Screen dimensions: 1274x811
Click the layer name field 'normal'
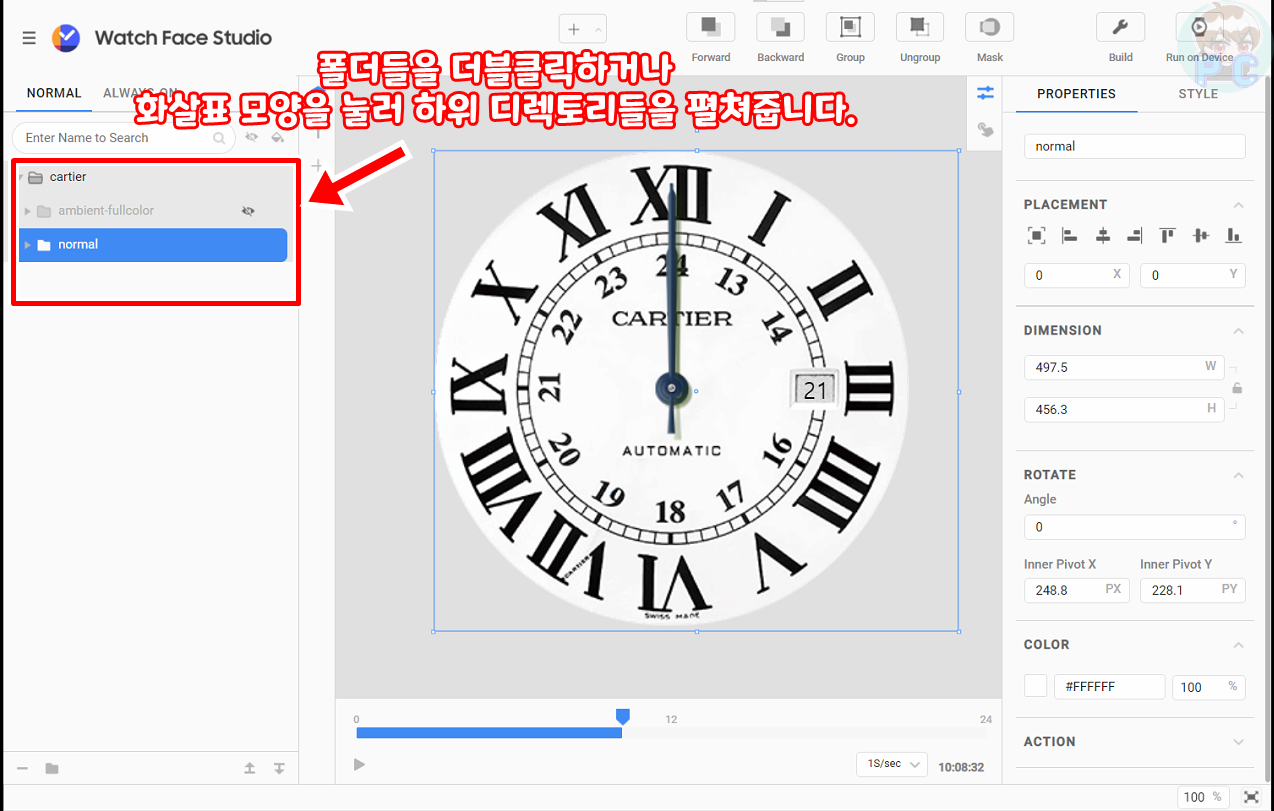point(1135,146)
